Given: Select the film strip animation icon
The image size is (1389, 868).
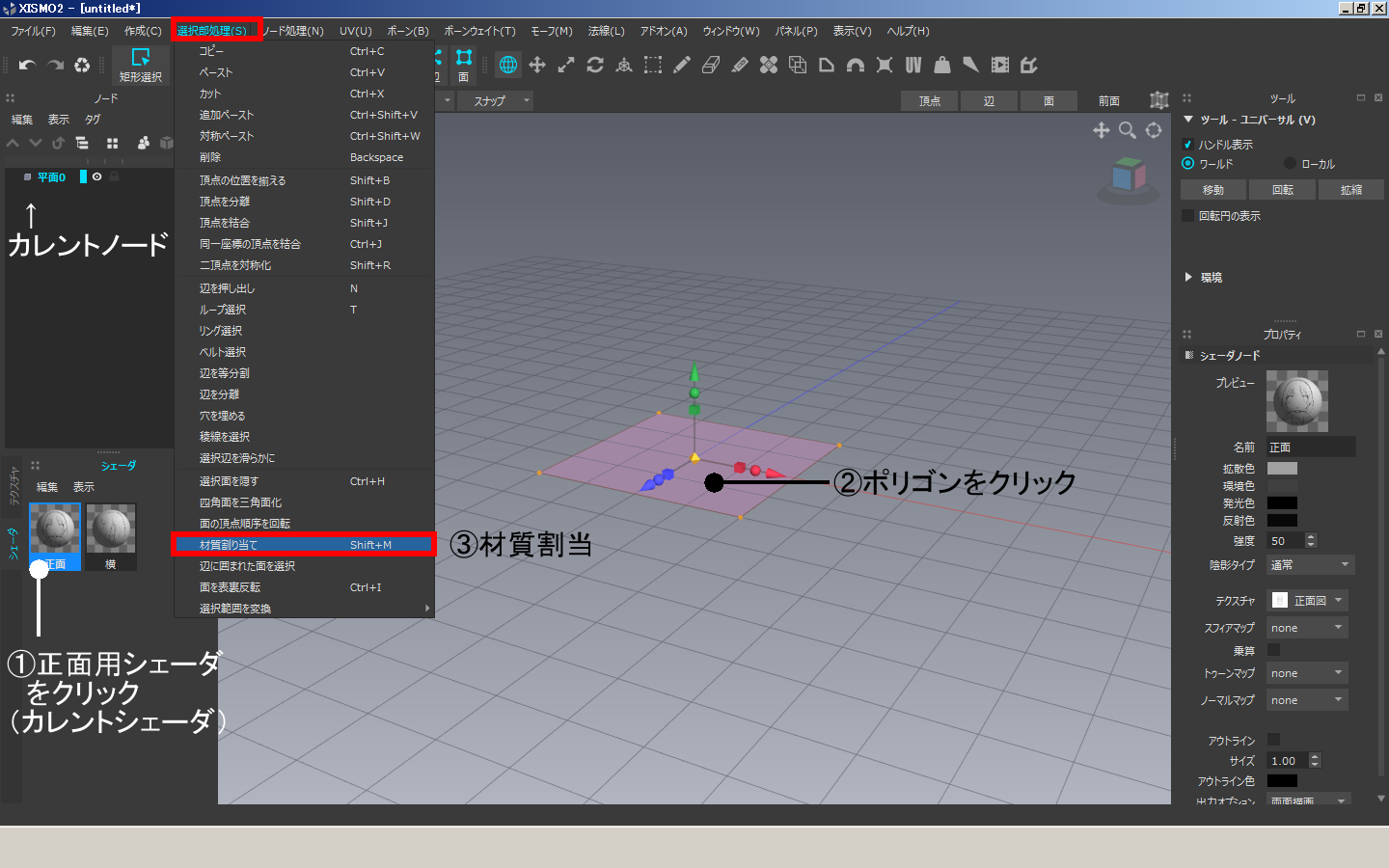Looking at the screenshot, I should (x=1000, y=65).
